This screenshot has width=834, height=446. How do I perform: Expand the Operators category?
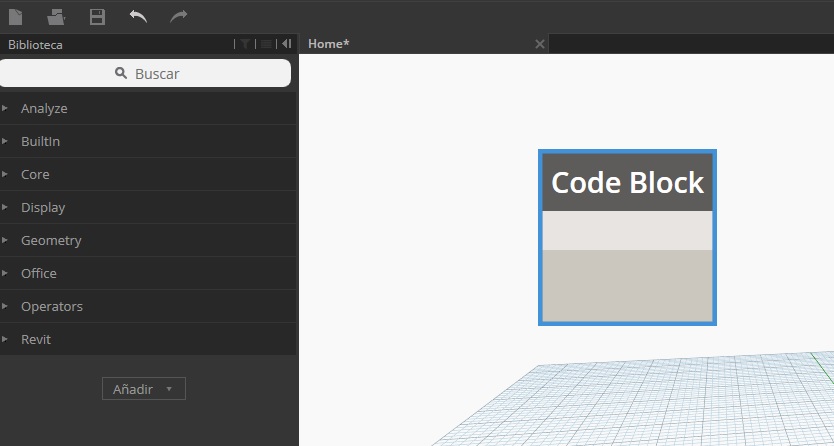click(x=51, y=307)
